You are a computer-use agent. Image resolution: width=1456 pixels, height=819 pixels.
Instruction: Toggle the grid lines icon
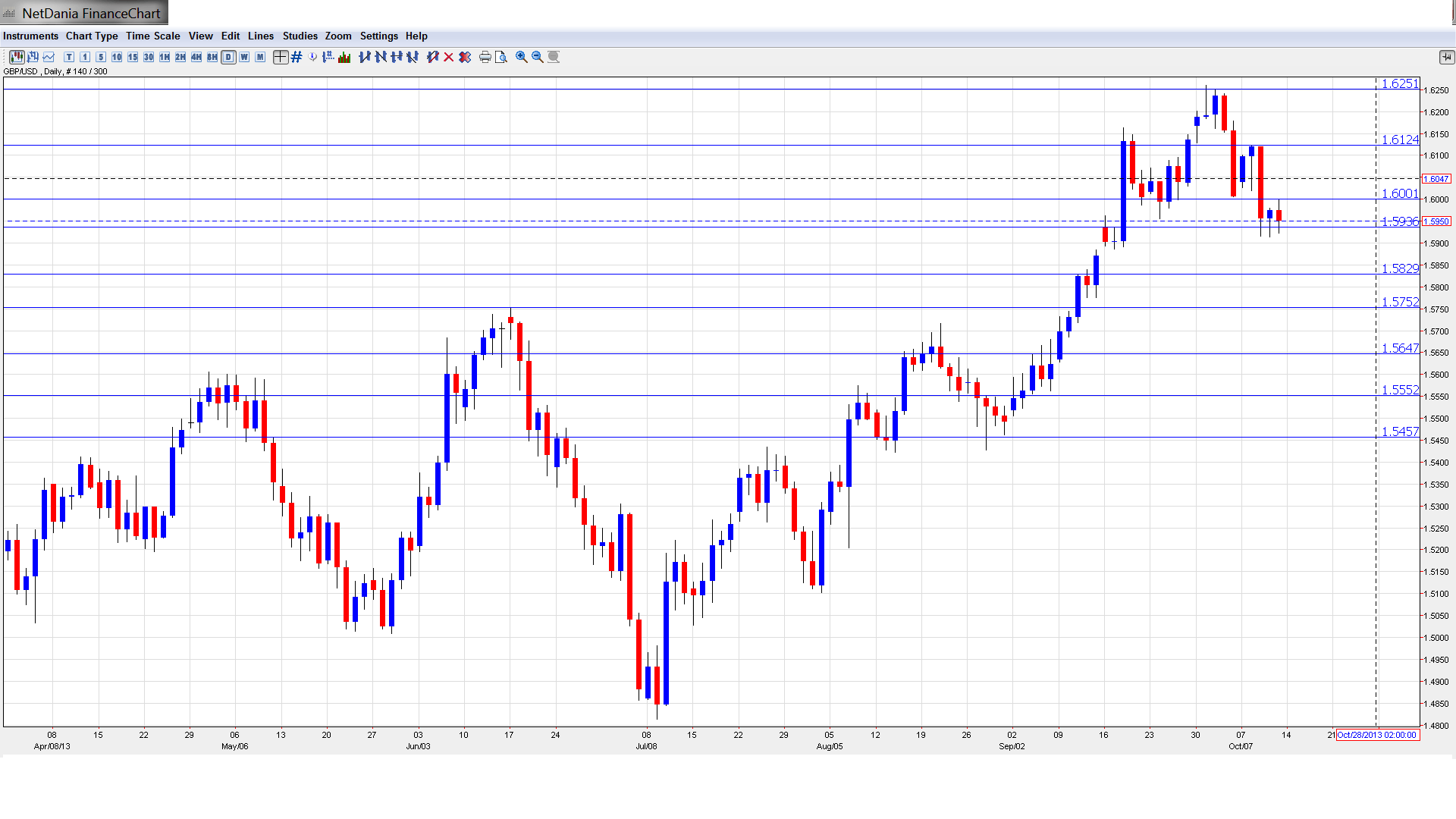[x=297, y=57]
